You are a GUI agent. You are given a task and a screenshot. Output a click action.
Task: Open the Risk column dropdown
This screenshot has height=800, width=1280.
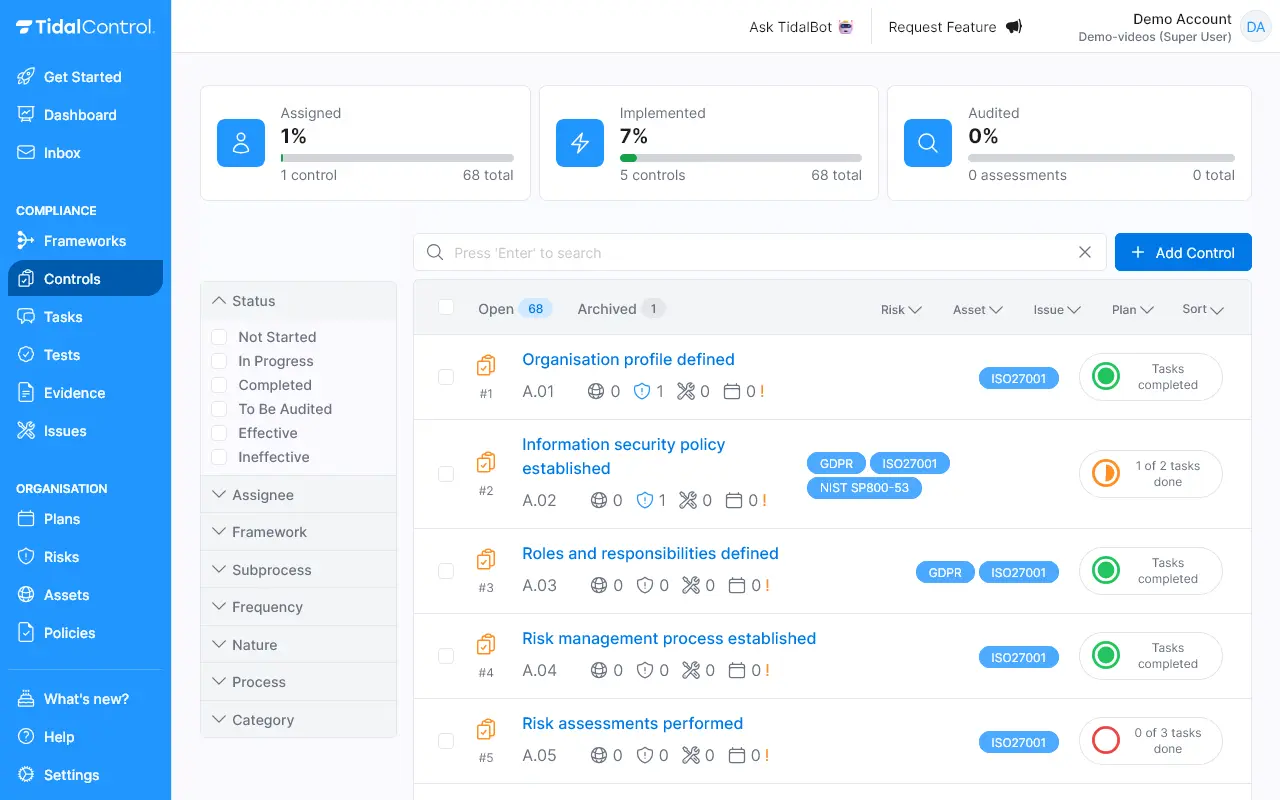(901, 310)
